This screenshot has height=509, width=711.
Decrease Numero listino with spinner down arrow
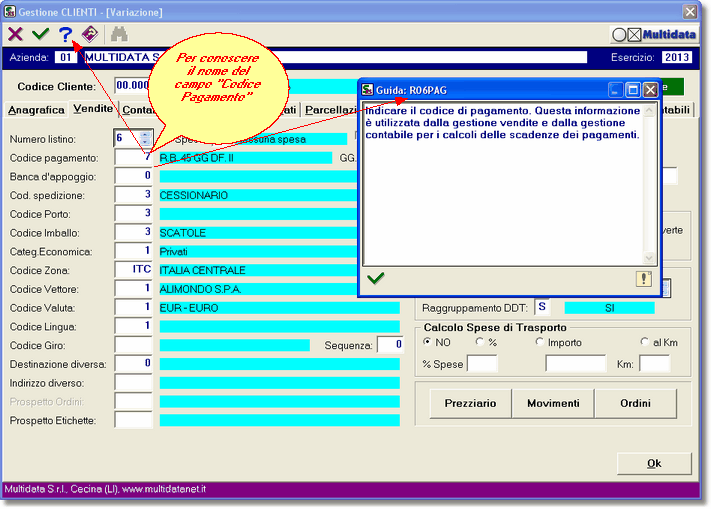click(145, 141)
